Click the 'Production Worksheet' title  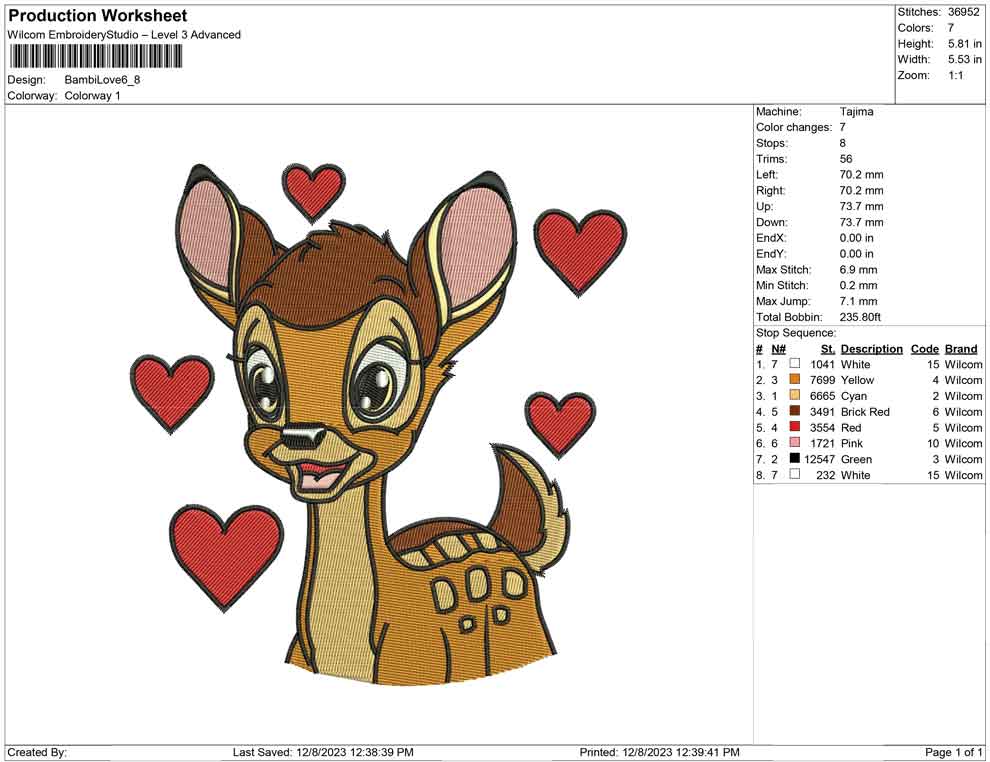[98, 16]
